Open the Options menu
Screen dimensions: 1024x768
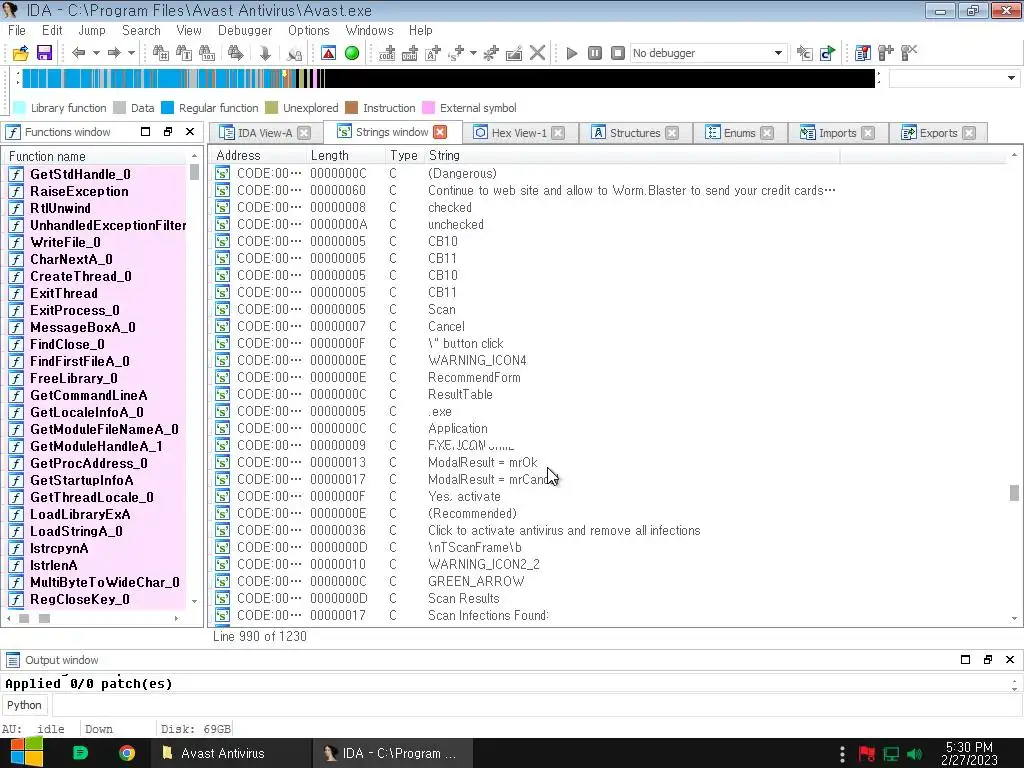[x=309, y=30]
